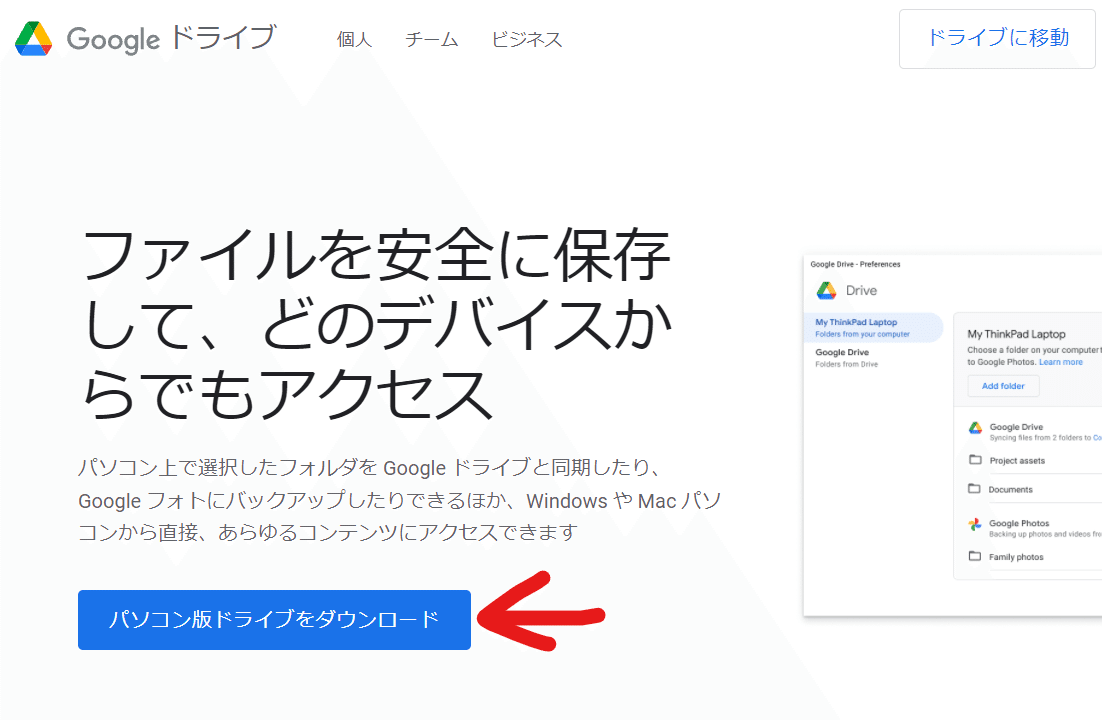Click Documents folder icon
Viewport: 1102px width, 720px height.
tap(974, 489)
